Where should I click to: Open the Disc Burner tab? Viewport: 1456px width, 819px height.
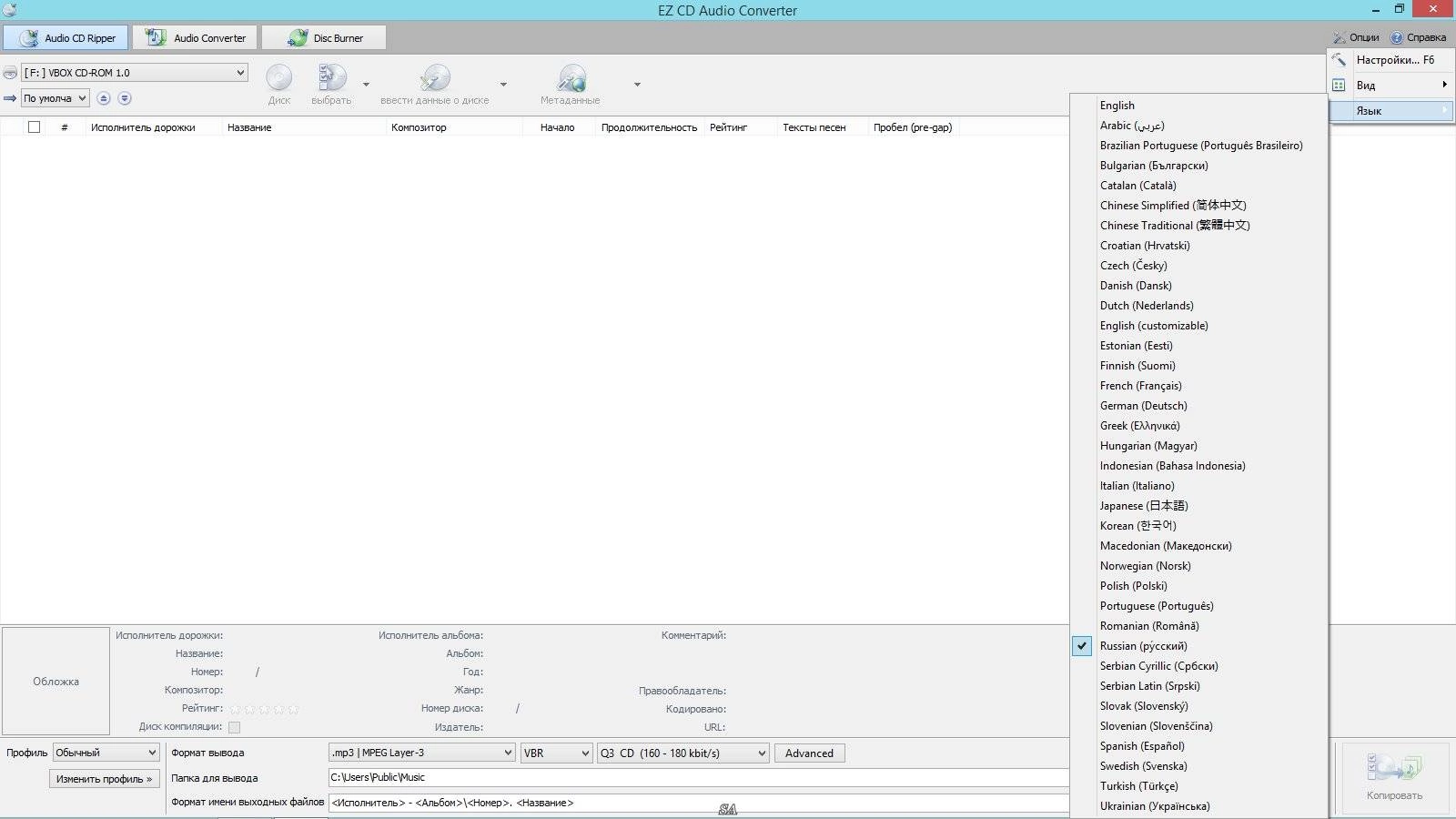tap(324, 38)
